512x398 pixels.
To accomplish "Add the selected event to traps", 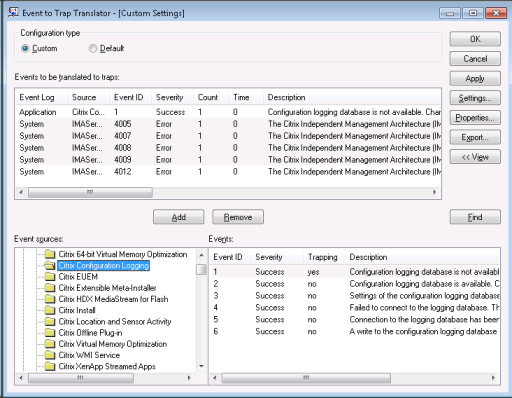I will [x=179, y=217].
